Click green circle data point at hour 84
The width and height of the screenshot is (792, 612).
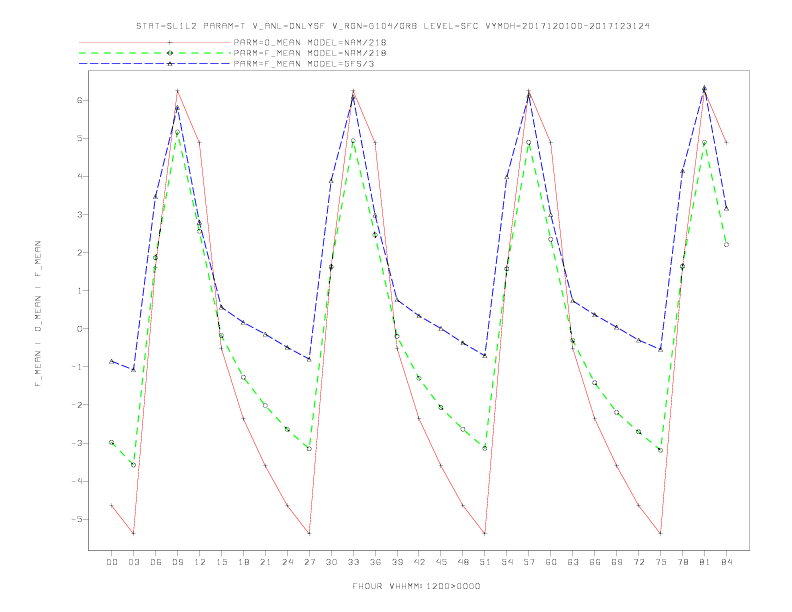coord(726,244)
